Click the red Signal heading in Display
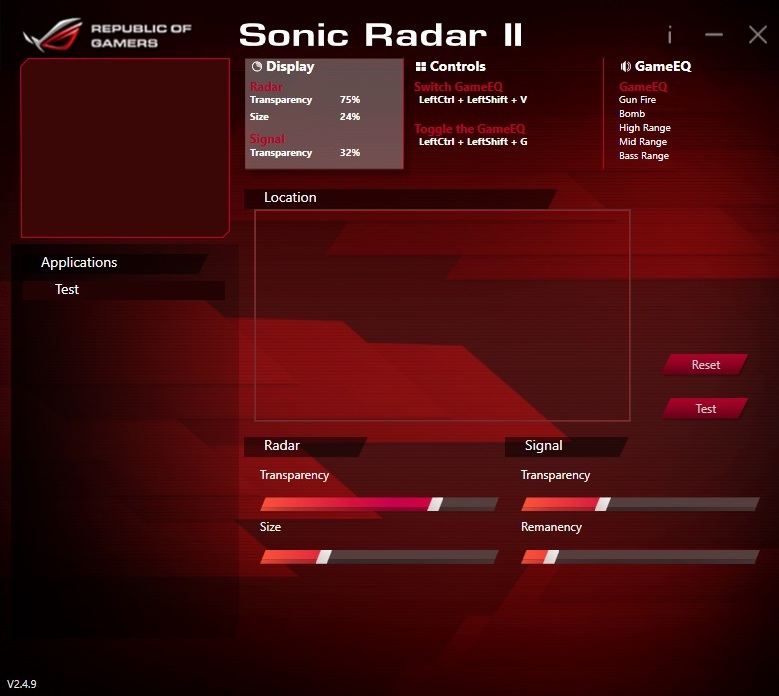The height and width of the screenshot is (696, 779). point(267,139)
